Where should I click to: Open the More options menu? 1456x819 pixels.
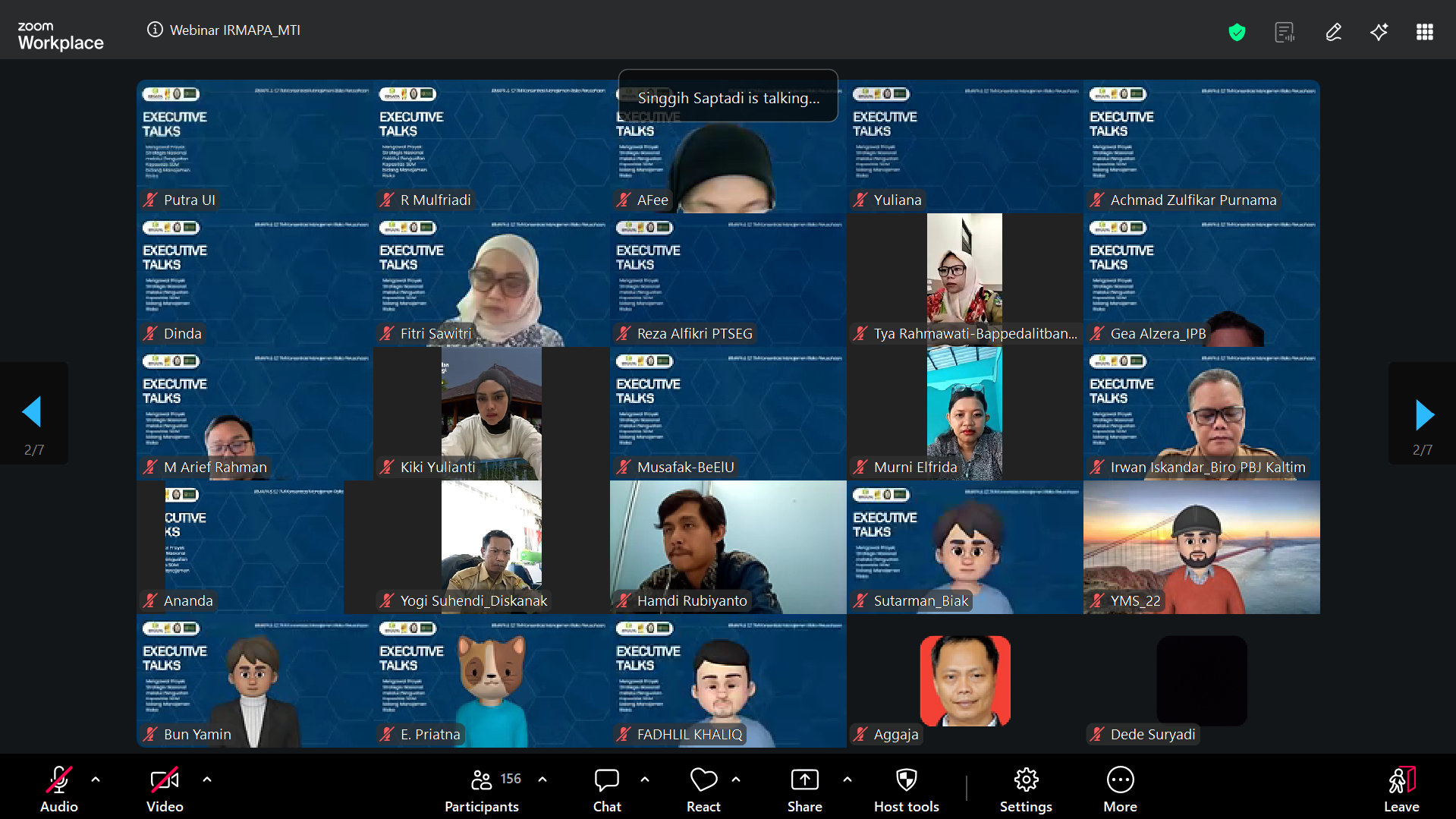pos(1120,789)
